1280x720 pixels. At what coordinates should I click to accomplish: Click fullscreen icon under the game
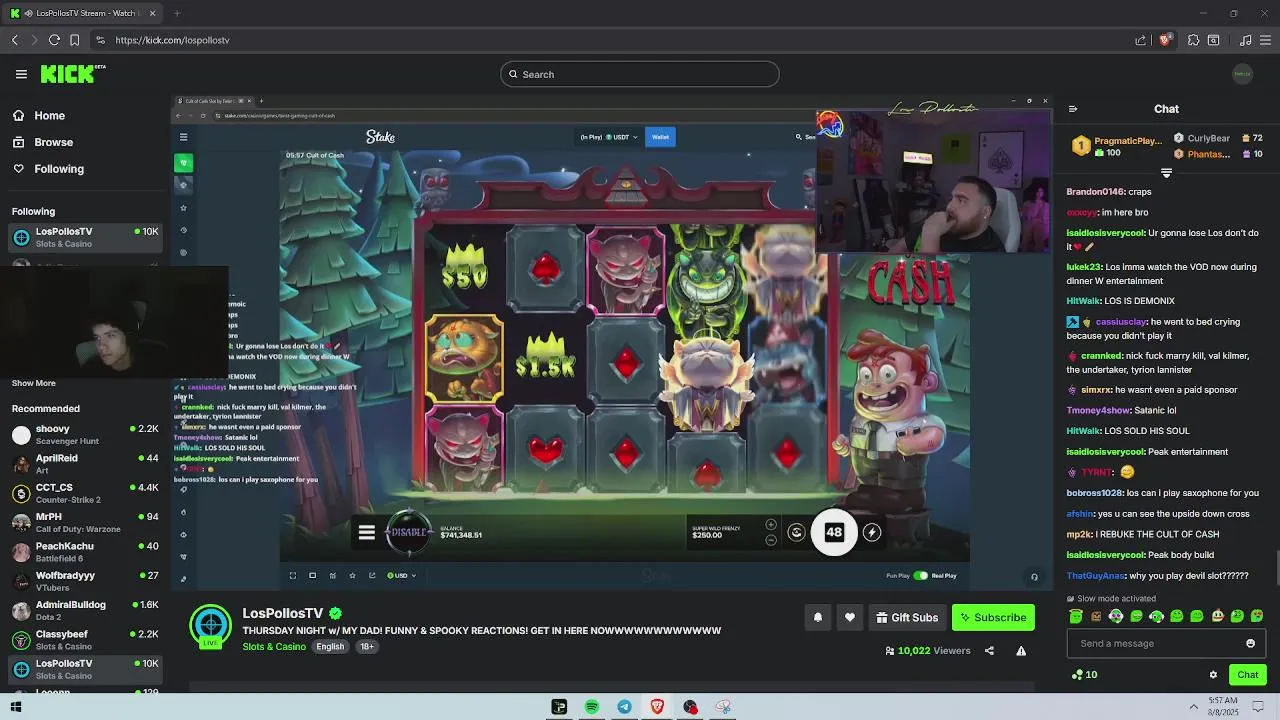(292, 575)
